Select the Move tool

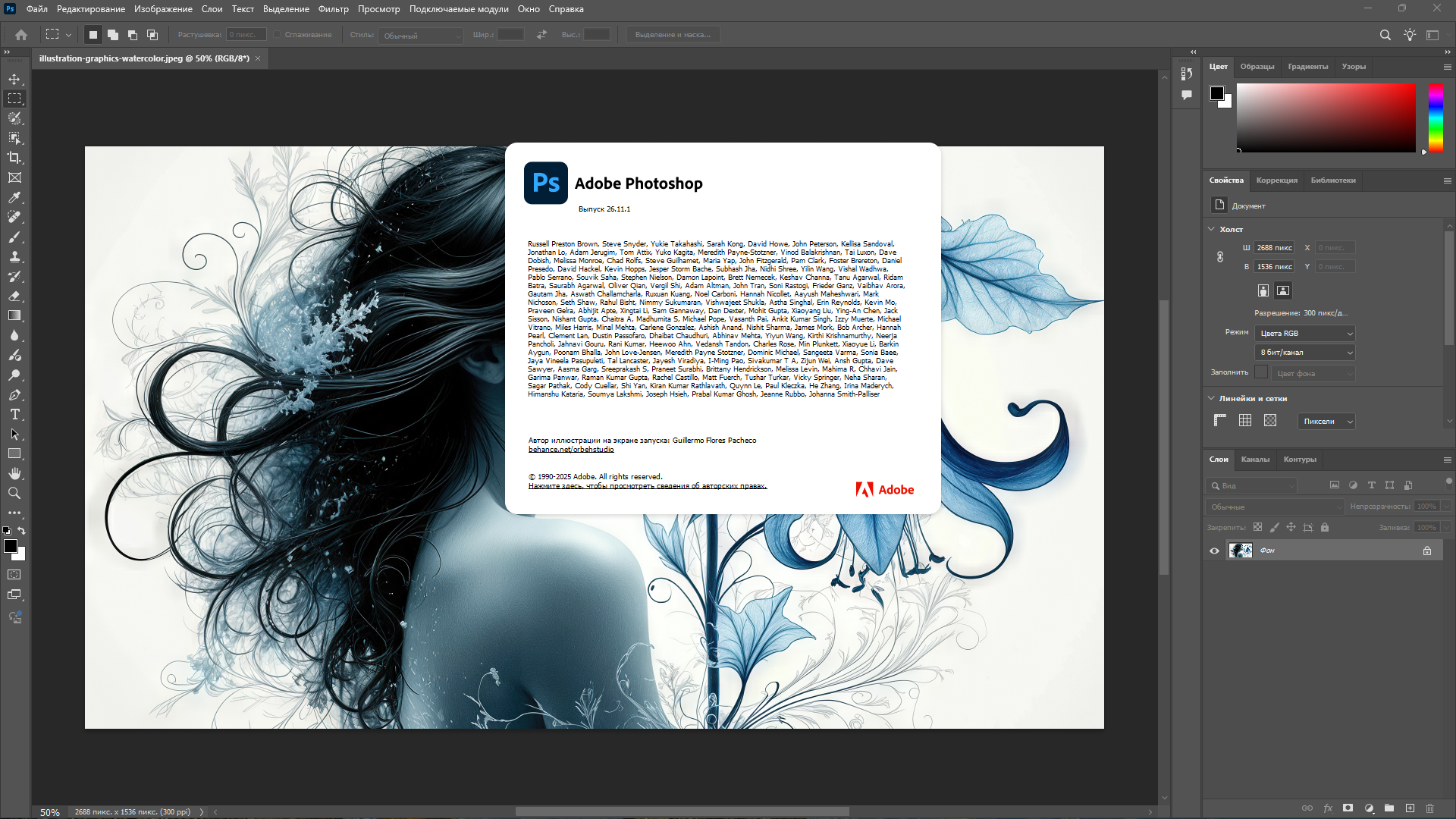click(x=14, y=79)
